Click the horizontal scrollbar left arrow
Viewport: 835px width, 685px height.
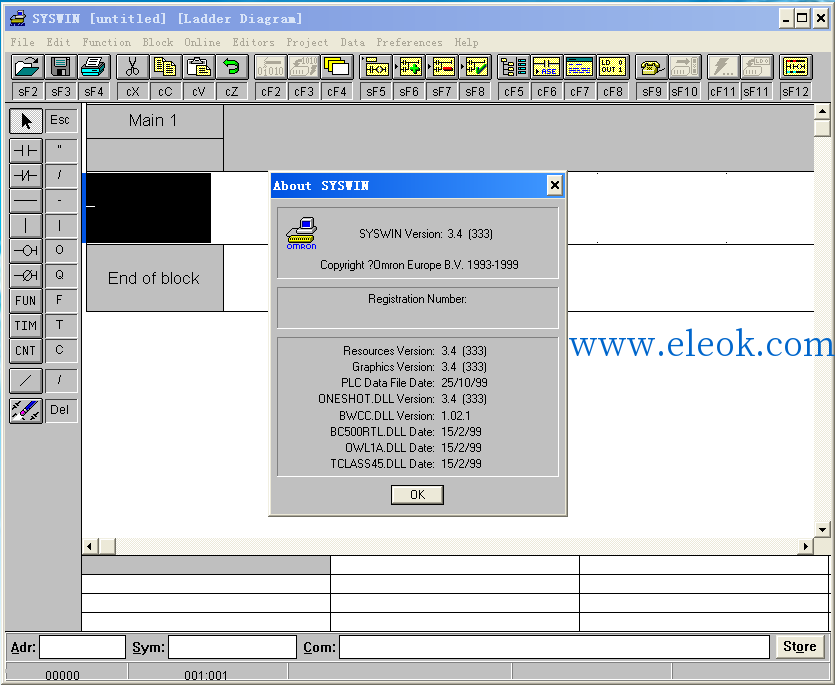tap(89, 546)
